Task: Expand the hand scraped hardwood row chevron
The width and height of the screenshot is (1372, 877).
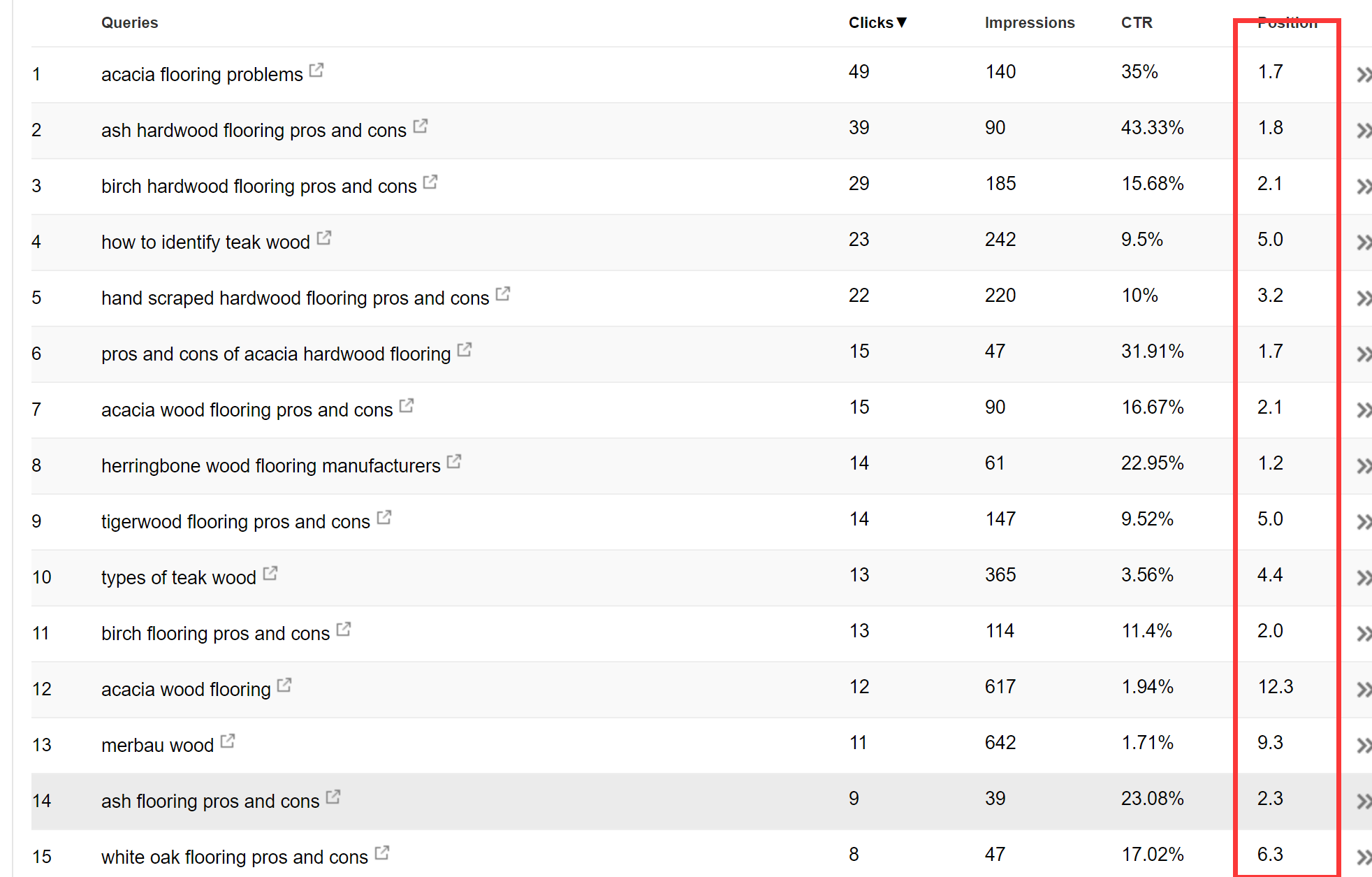Action: click(x=1364, y=298)
